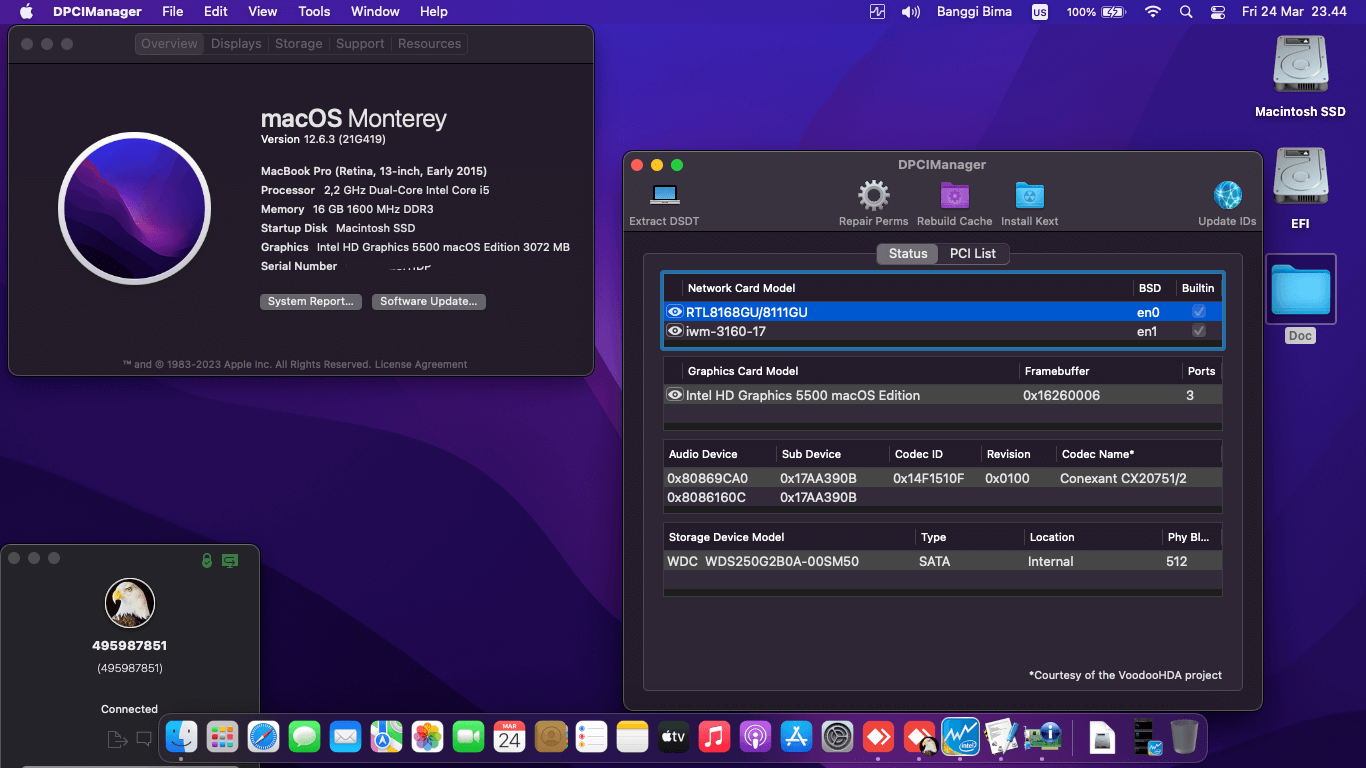The width and height of the screenshot is (1366, 768).
Task: Click Intel Power Gadget icon in Dock
Action: [960, 738]
